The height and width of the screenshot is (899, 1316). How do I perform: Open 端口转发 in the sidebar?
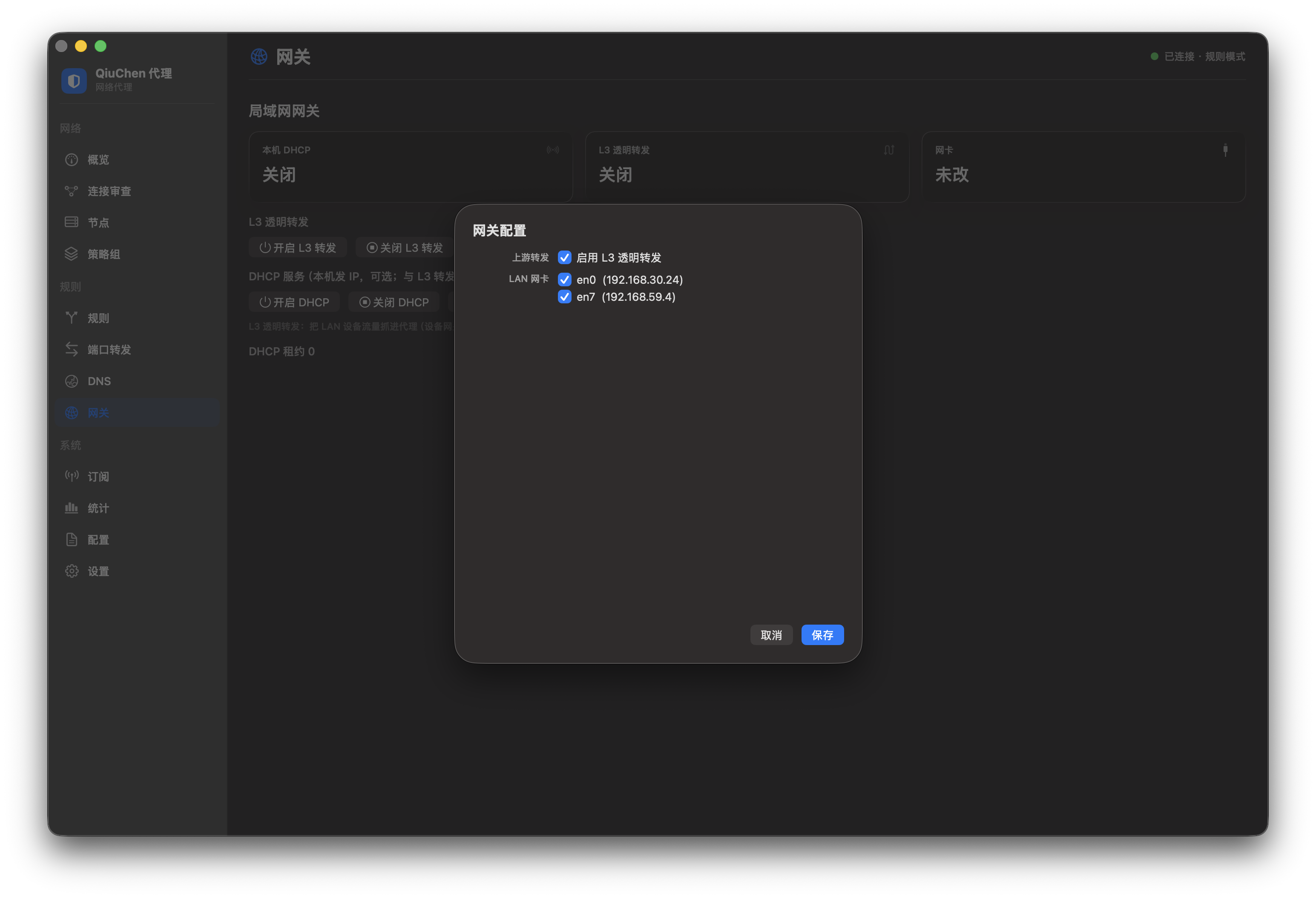[138, 349]
